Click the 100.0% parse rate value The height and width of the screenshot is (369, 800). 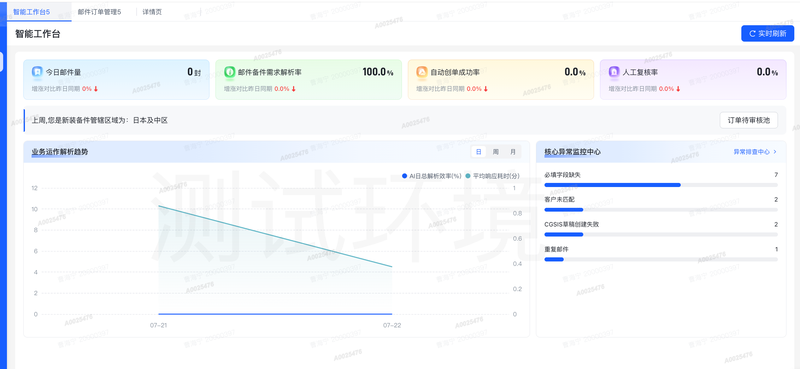click(x=378, y=72)
